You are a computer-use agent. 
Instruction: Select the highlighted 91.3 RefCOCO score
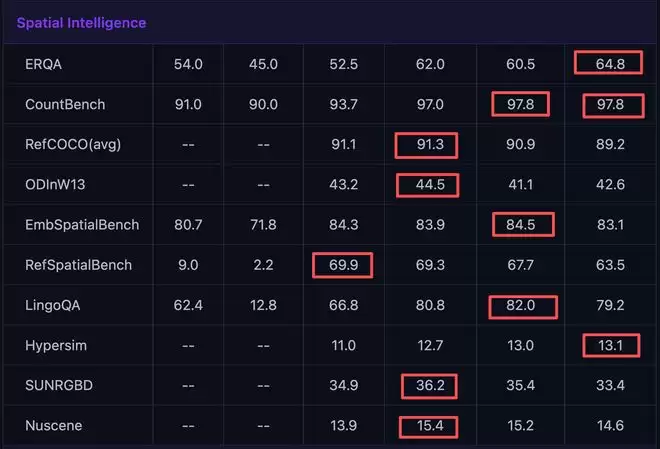pyautogui.click(x=426, y=144)
